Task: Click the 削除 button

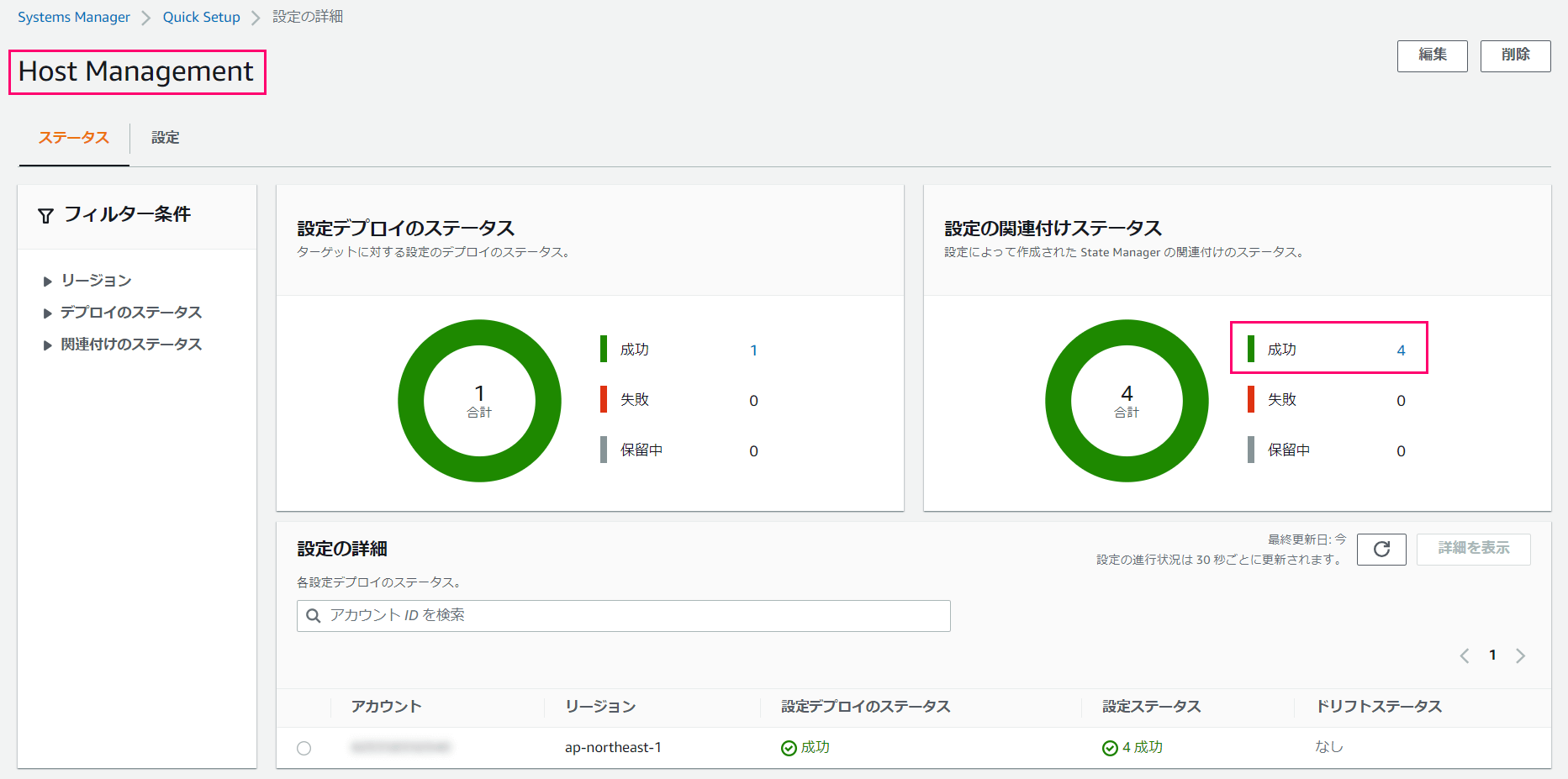Action: [1515, 55]
